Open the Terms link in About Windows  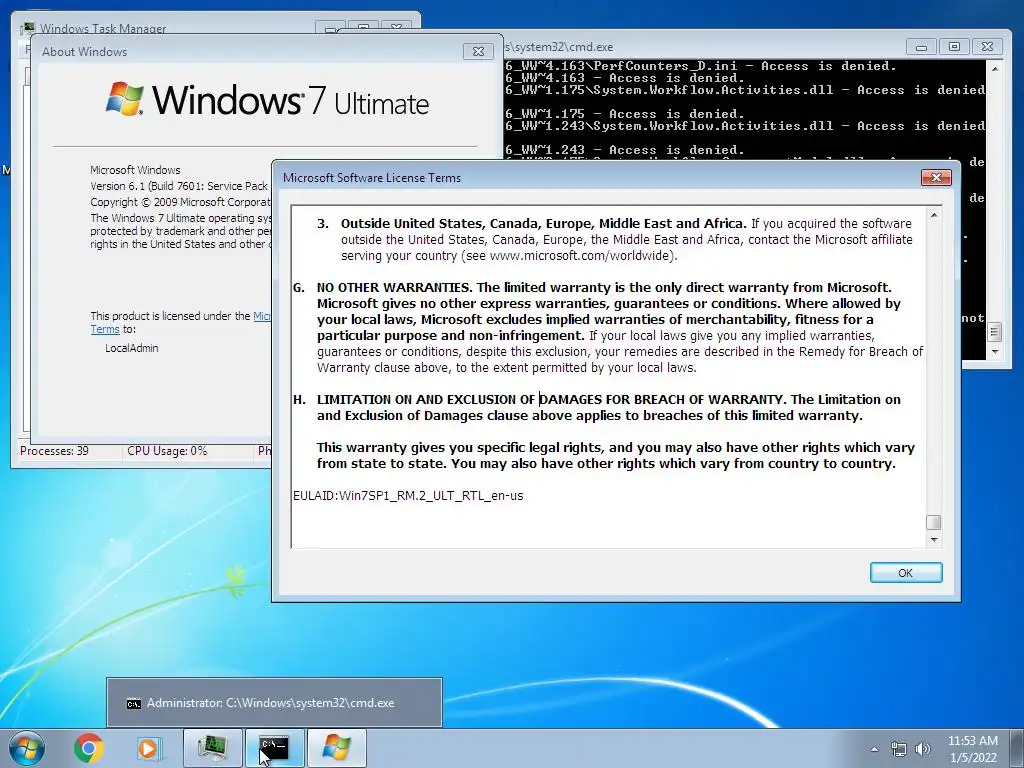point(104,329)
